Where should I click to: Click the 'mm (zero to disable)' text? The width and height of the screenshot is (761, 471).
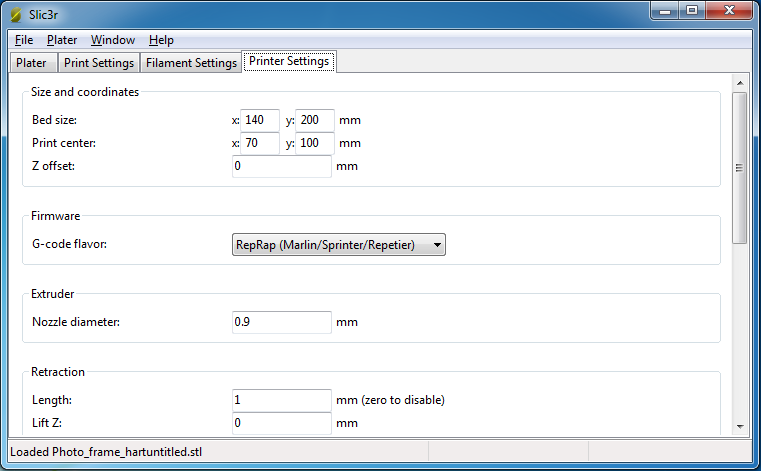(x=390, y=400)
